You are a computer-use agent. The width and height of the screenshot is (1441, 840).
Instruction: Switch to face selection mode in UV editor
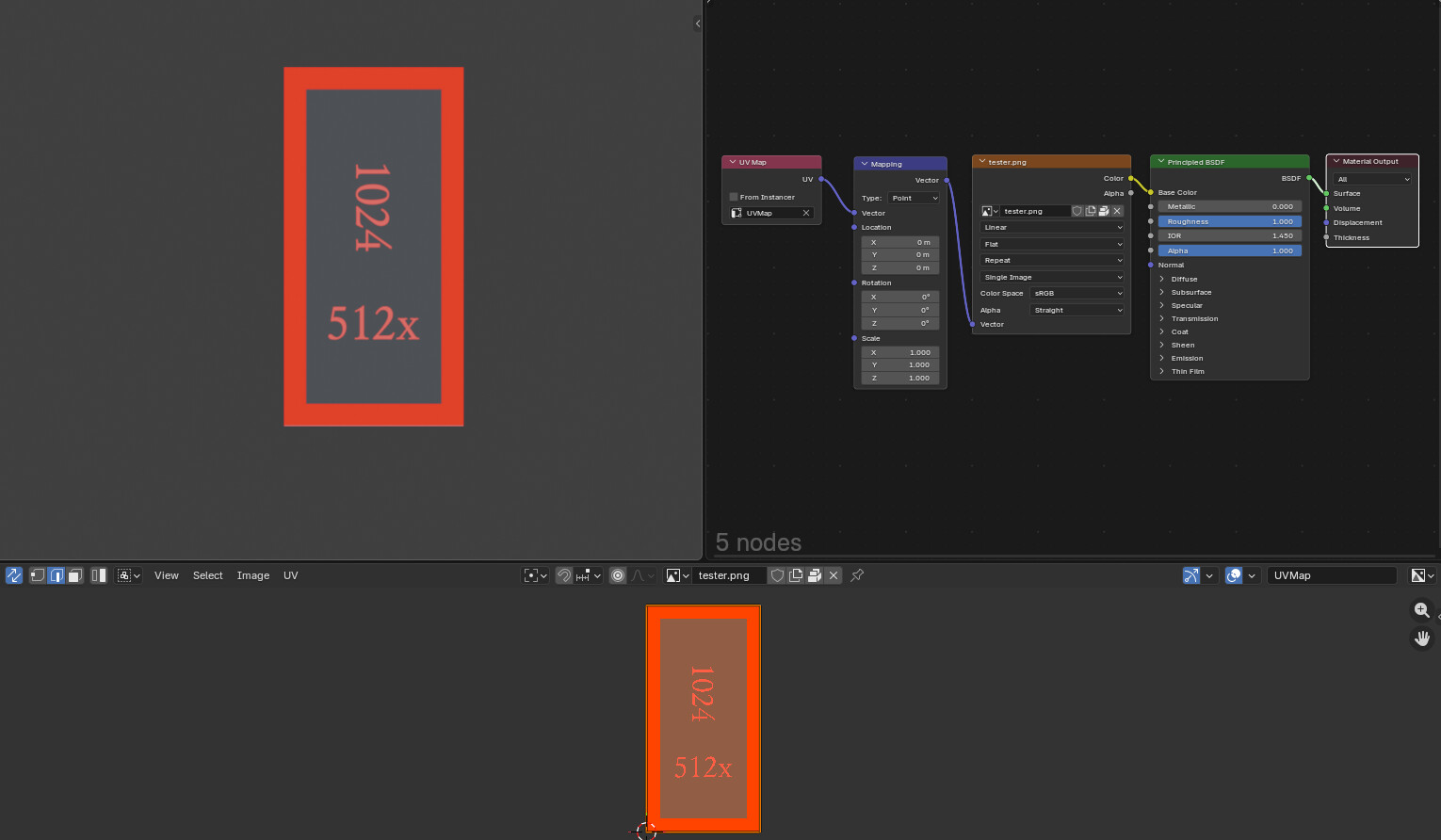[x=75, y=575]
